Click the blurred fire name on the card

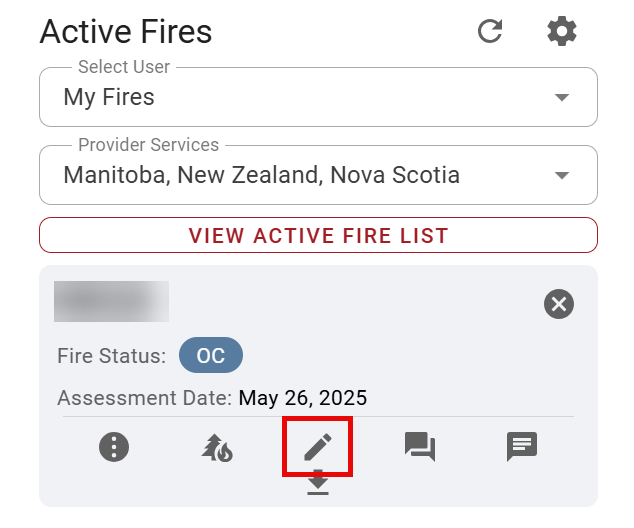click(111, 301)
